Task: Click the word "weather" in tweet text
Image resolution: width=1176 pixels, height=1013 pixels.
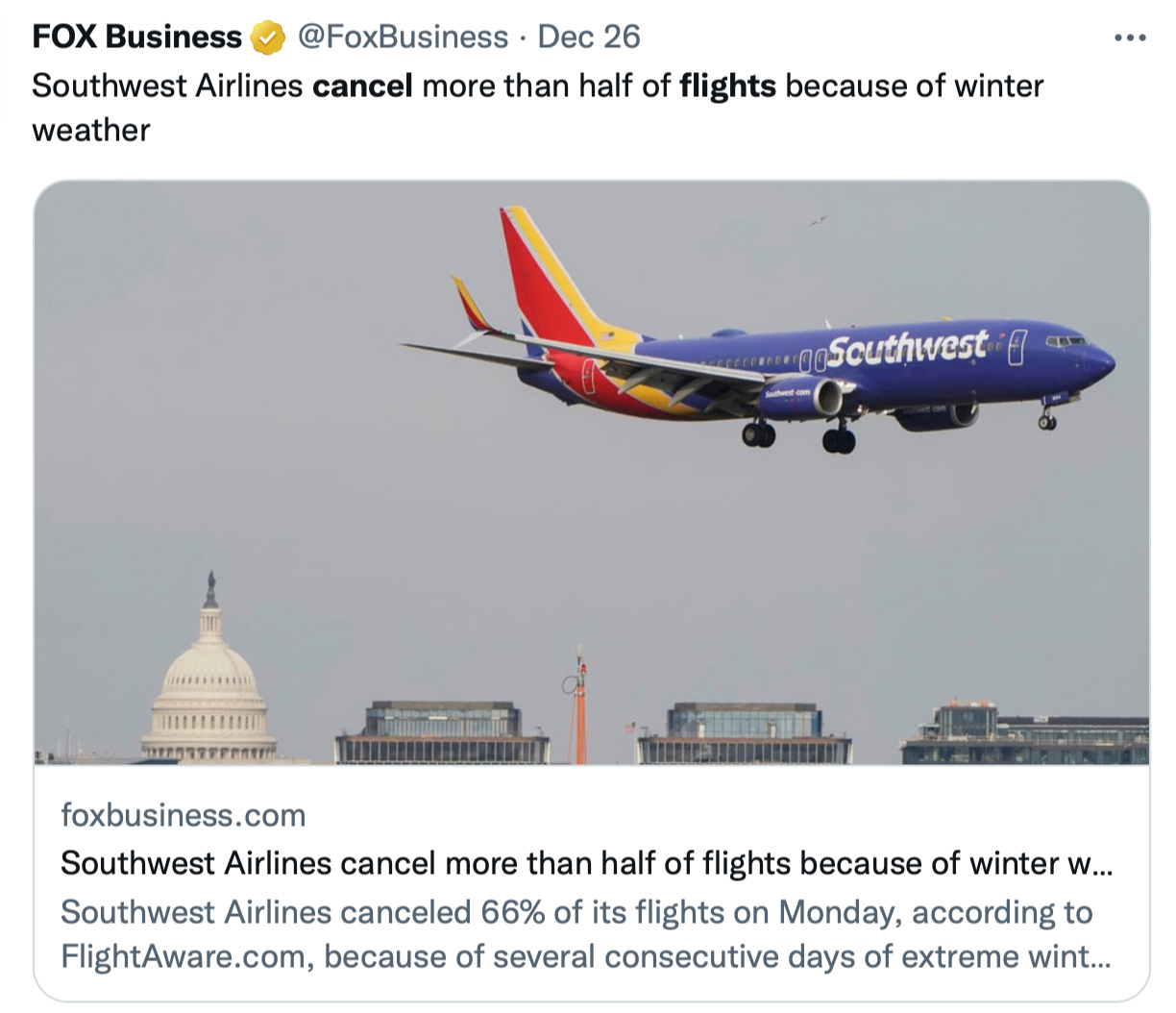Action: coord(91,131)
